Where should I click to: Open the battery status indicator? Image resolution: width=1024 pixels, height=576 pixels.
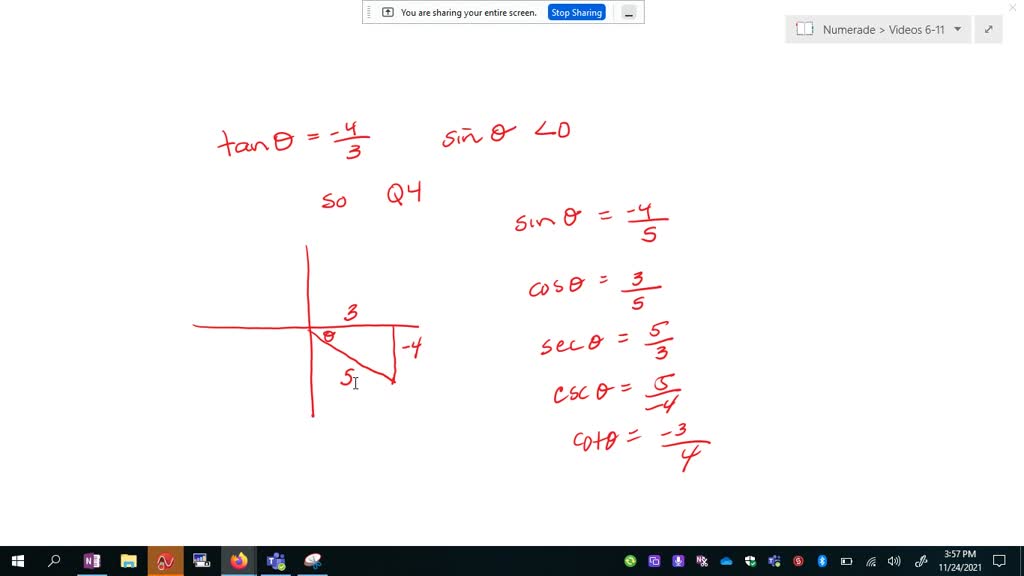pyautogui.click(x=846, y=561)
